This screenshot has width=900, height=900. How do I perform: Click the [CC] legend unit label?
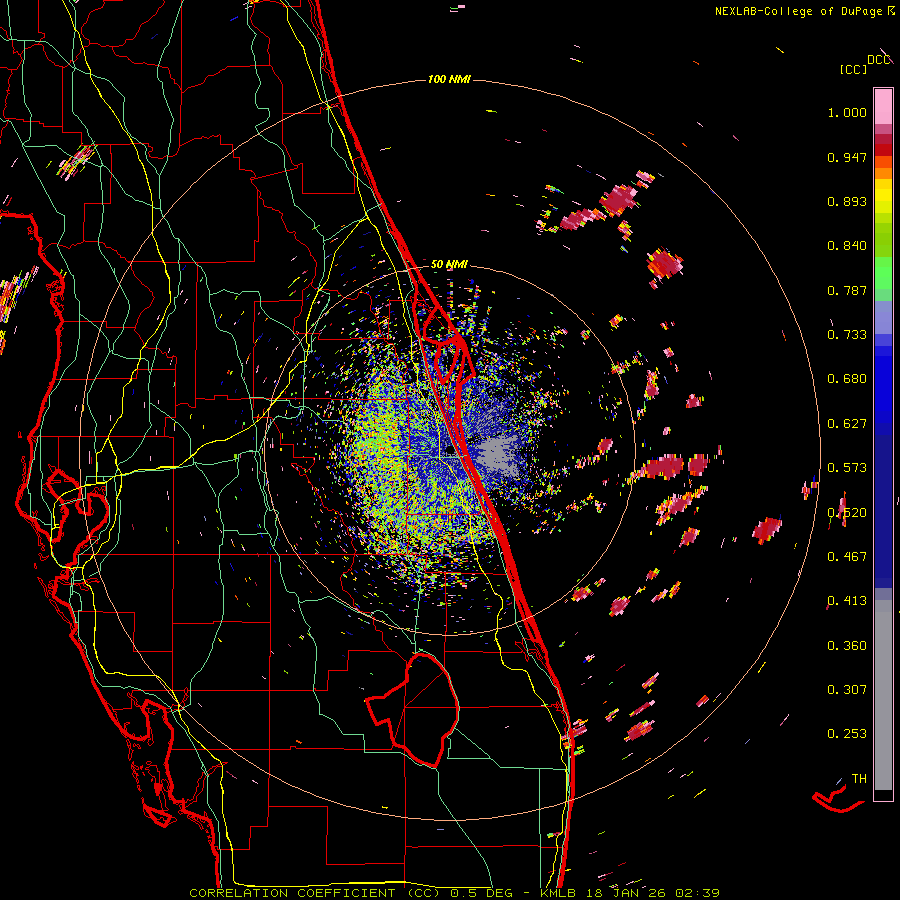(x=853, y=69)
